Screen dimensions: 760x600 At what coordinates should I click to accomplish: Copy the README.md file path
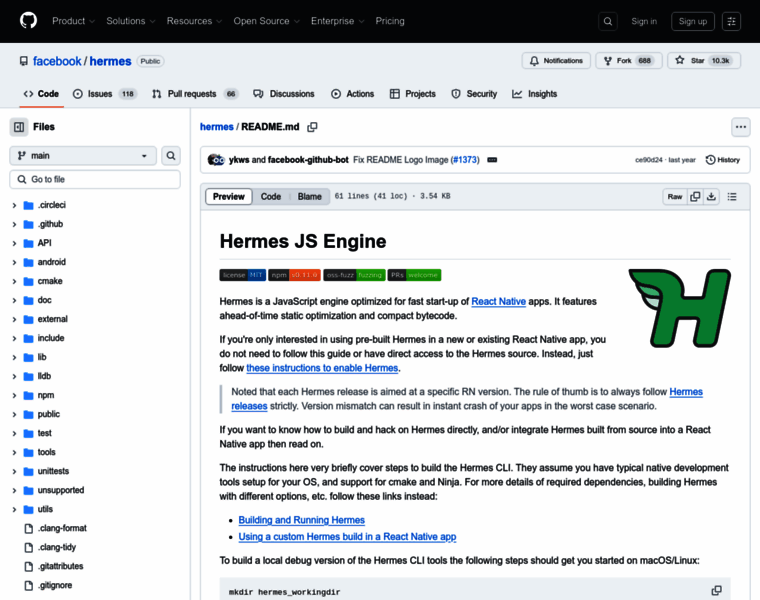tap(312, 127)
